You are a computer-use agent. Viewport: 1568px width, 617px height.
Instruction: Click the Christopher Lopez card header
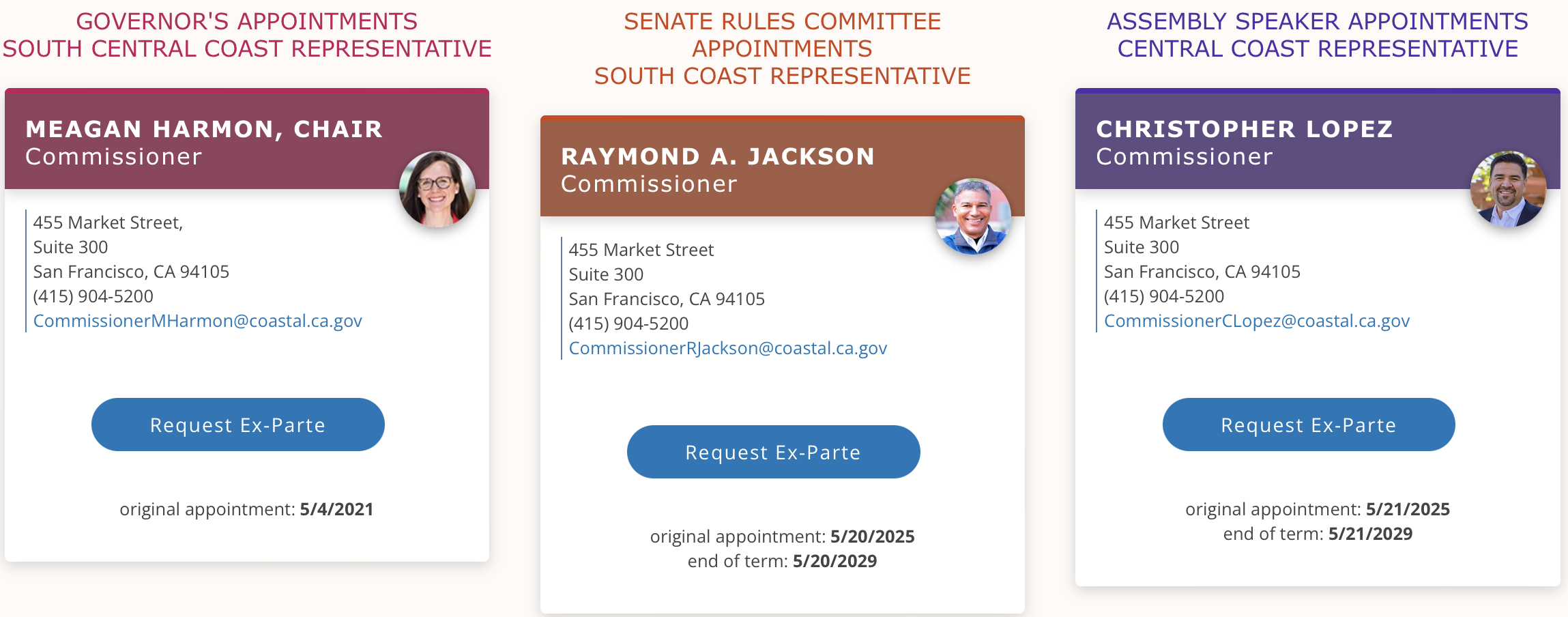(x=1244, y=129)
